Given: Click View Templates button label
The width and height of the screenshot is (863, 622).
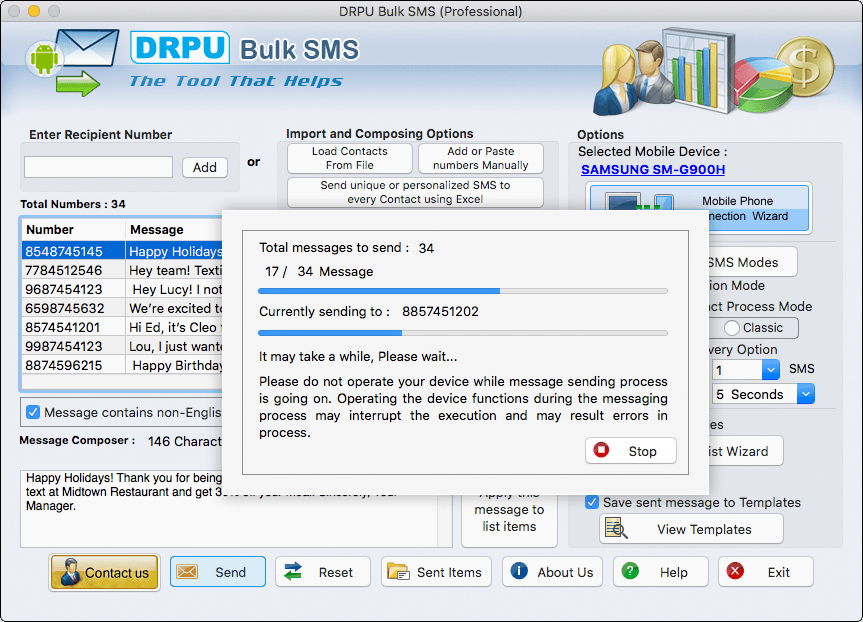Looking at the screenshot, I should point(704,530).
